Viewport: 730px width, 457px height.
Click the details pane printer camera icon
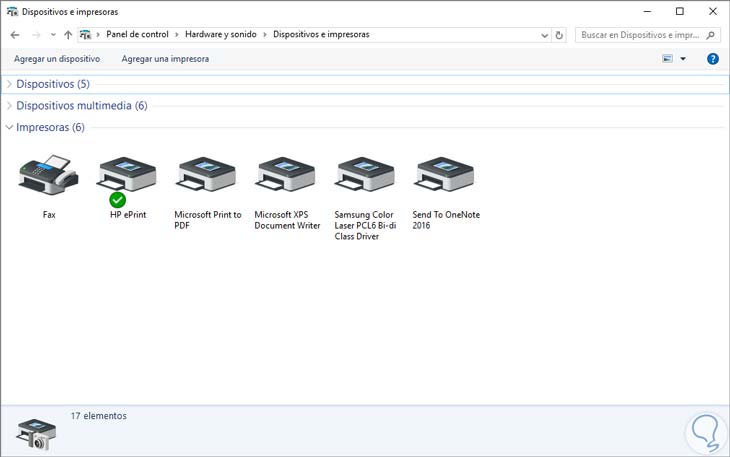(36, 434)
